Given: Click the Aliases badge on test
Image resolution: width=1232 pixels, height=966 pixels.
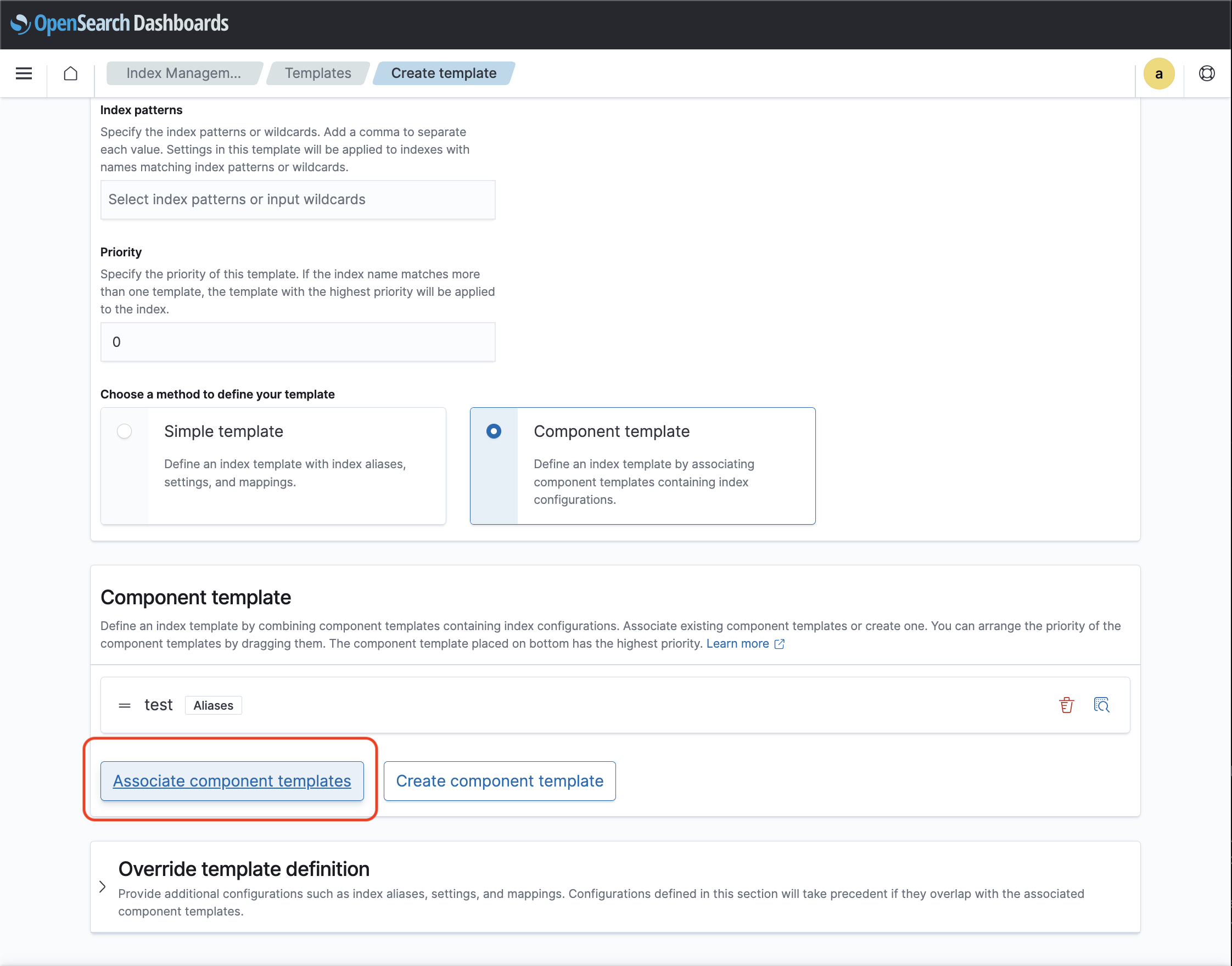Looking at the screenshot, I should 213,705.
